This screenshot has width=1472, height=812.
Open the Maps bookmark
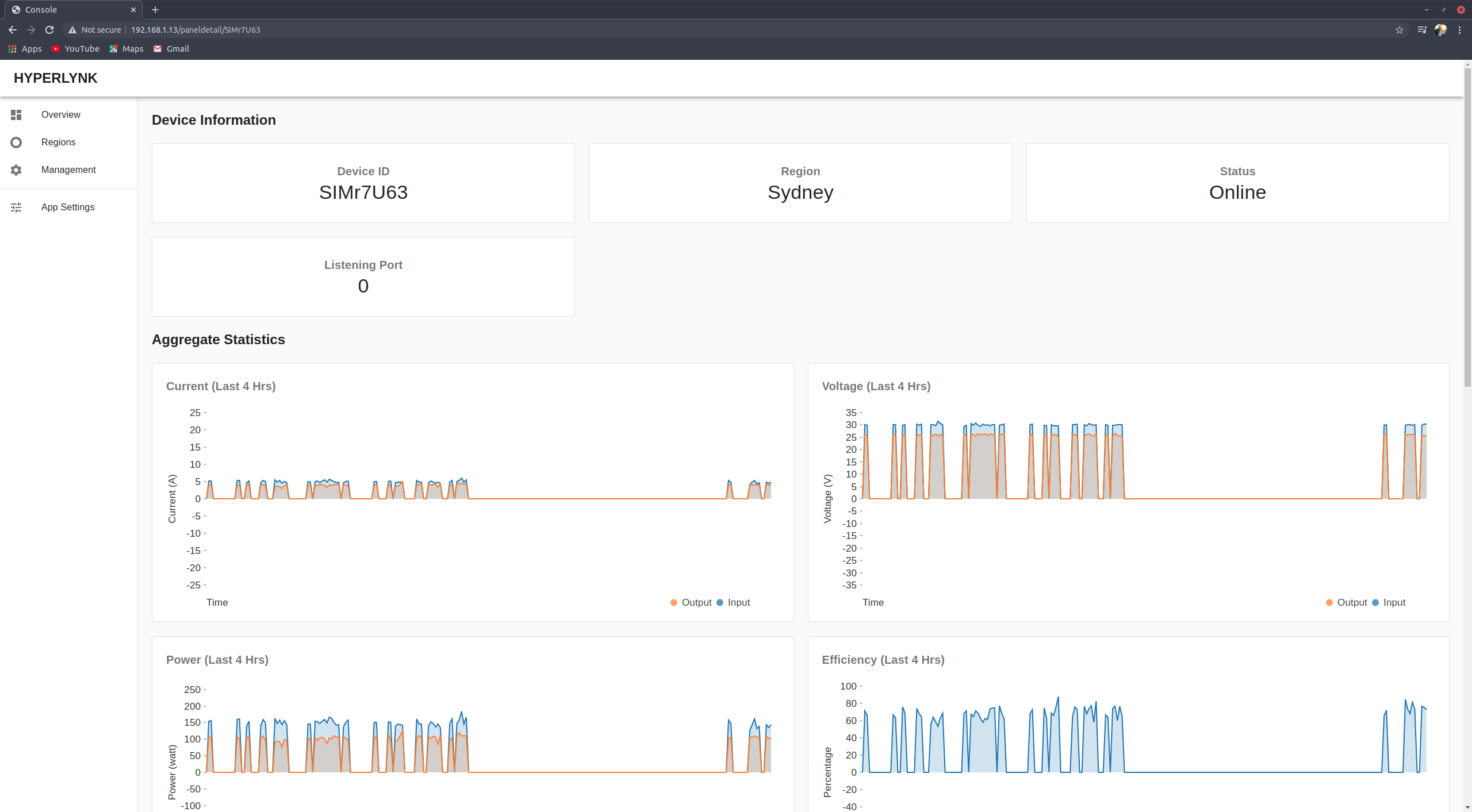(x=126, y=49)
